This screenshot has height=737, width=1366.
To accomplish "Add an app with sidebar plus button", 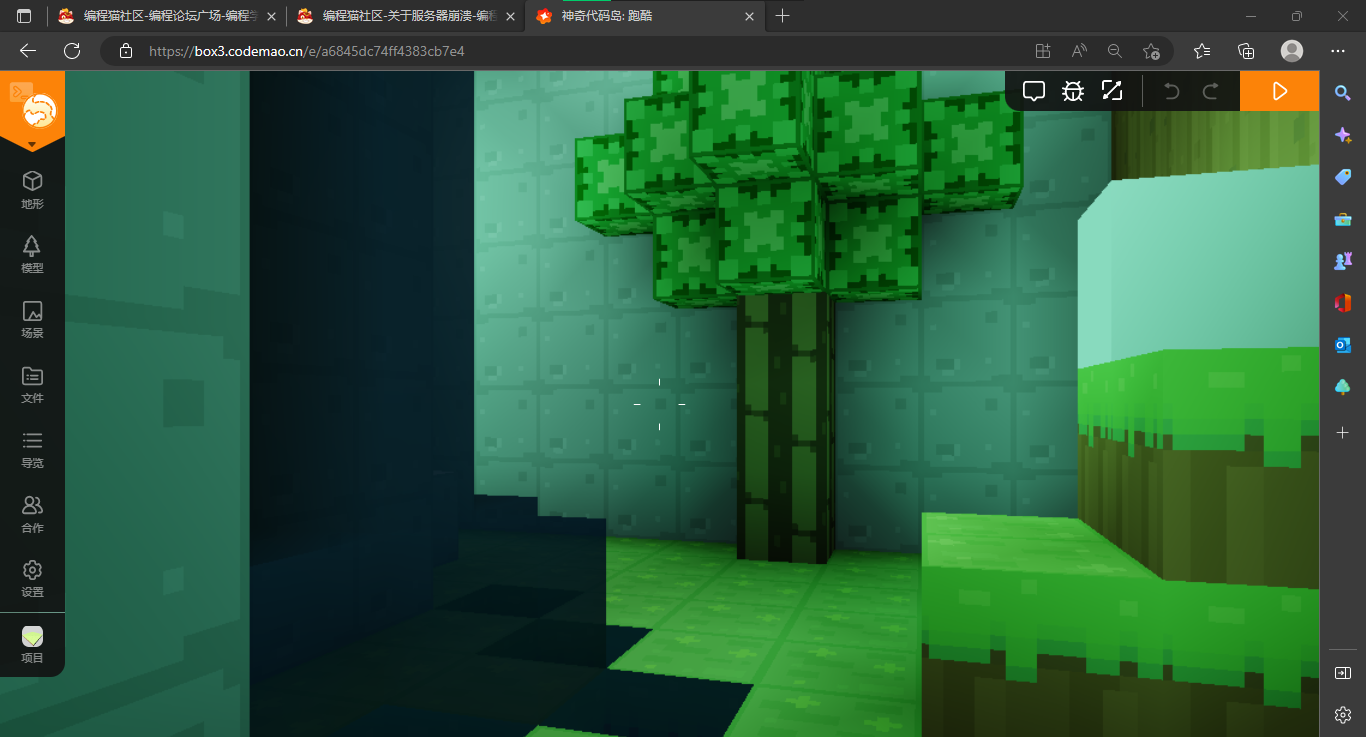I will tap(1343, 432).
